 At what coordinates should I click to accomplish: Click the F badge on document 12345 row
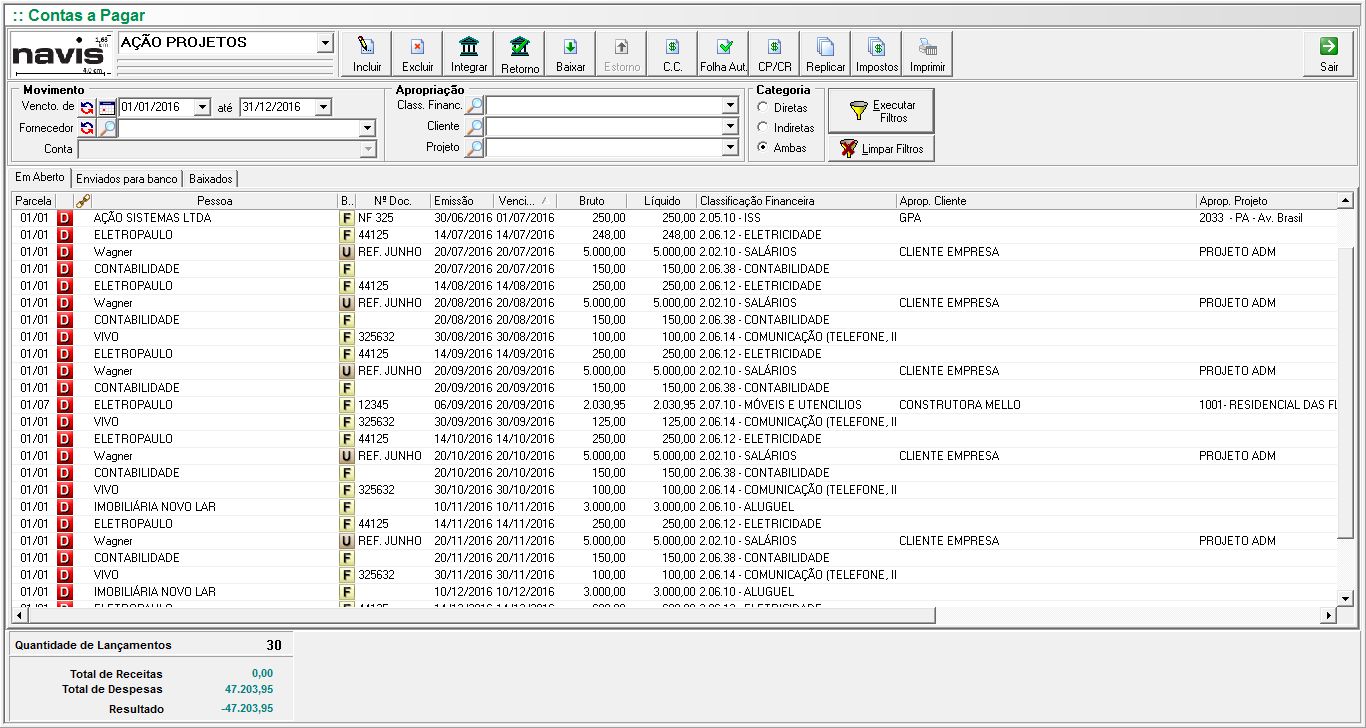tap(347, 405)
